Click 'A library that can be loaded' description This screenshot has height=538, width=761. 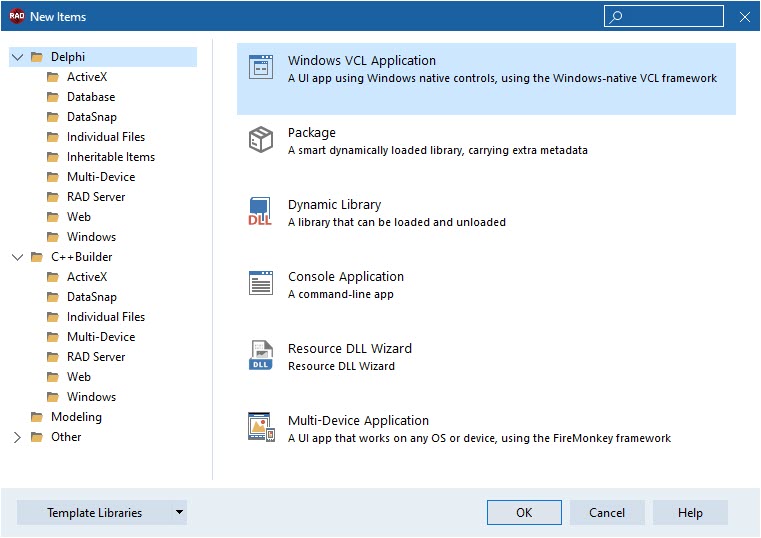pos(397,222)
